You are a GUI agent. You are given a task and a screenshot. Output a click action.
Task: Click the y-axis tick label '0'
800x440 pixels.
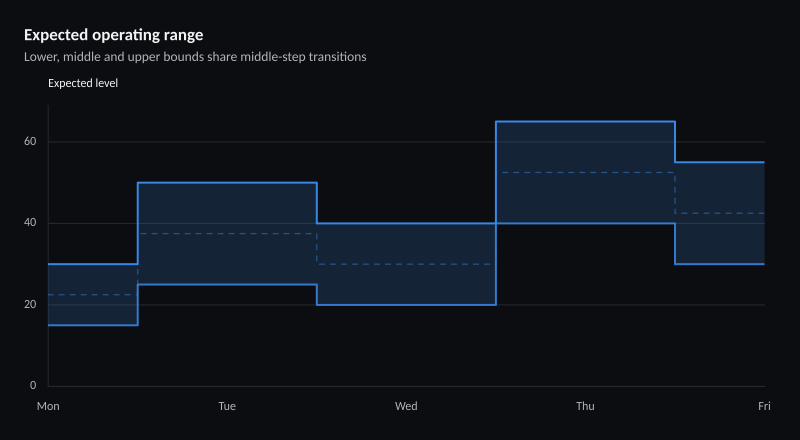(33, 385)
